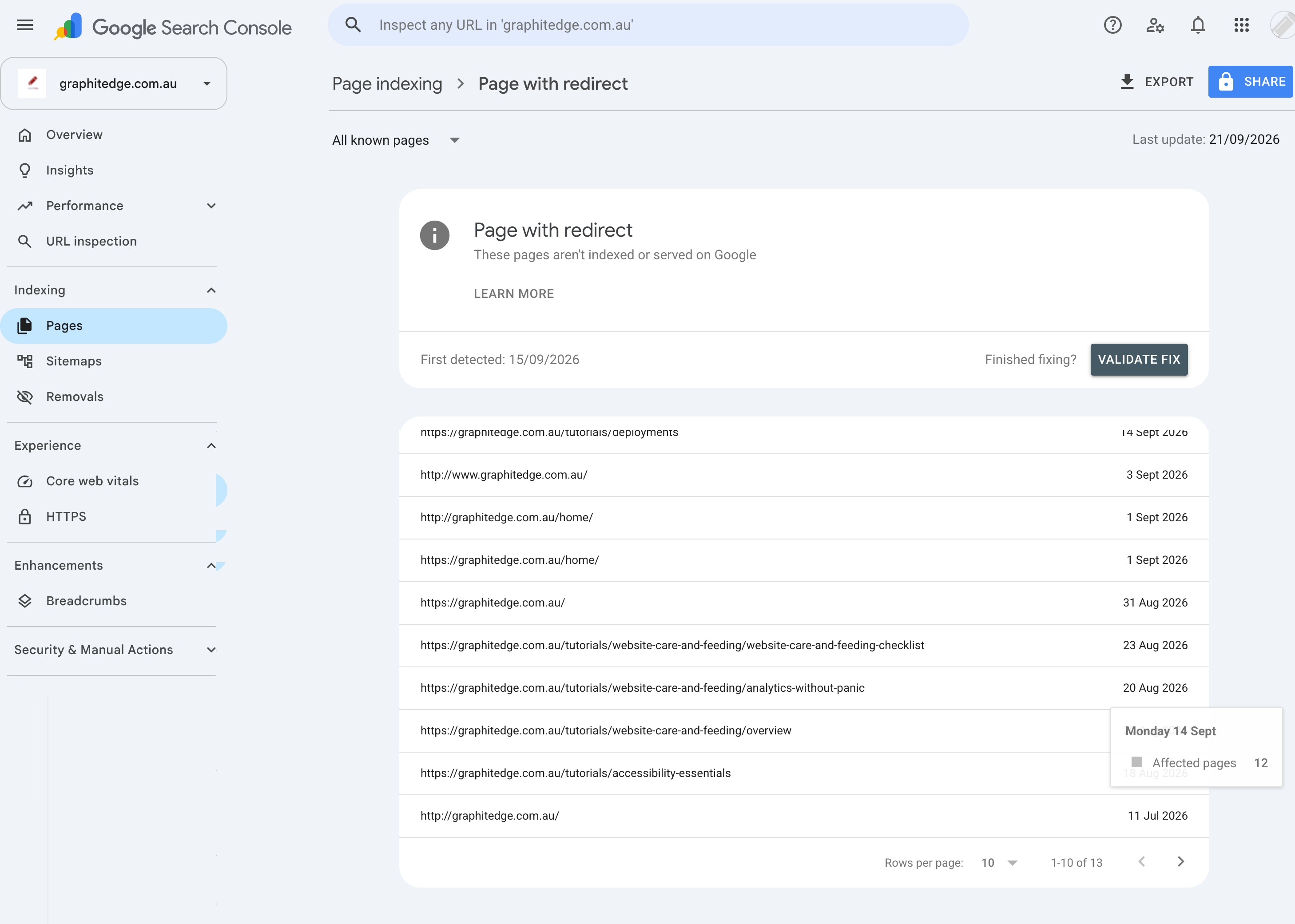Select the https://graphitedge.com.au/home/ row
Image resolution: width=1295 pixels, height=924 pixels.
pyautogui.click(x=804, y=560)
